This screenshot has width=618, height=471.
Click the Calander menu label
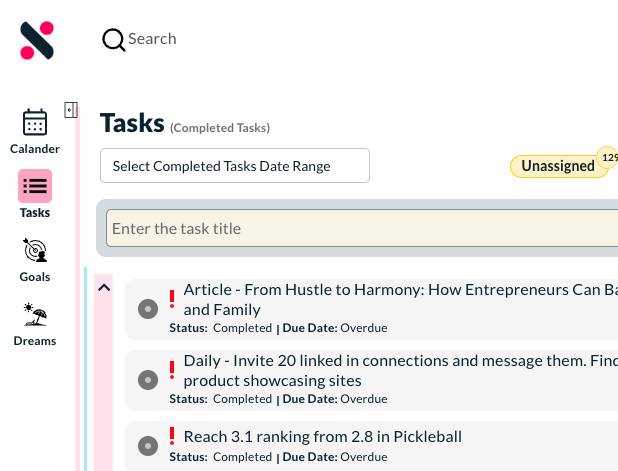click(35, 149)
